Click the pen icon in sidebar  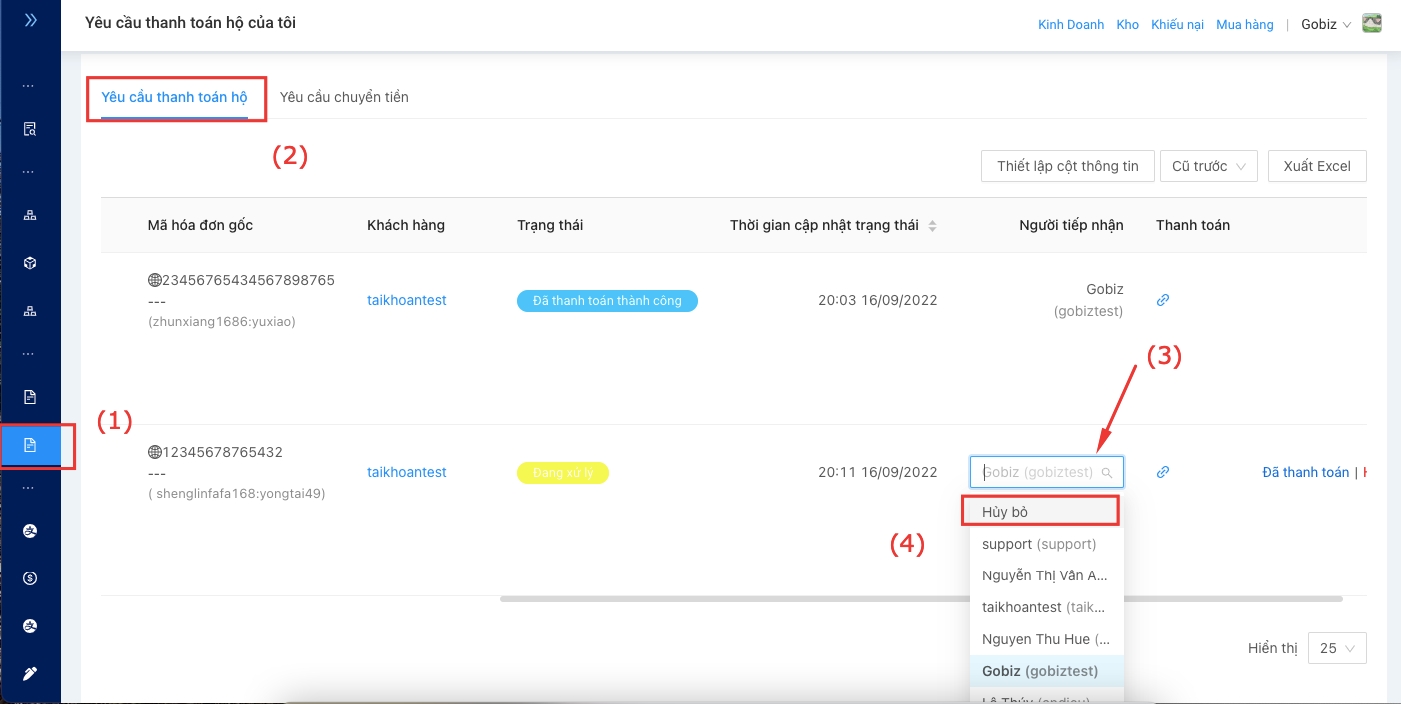30,674
